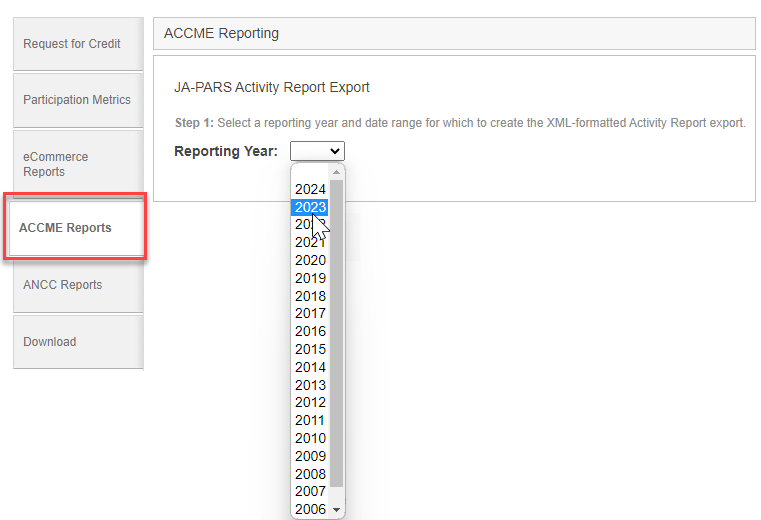
Task: Select year 2007 option
Action: click(311, 491)
